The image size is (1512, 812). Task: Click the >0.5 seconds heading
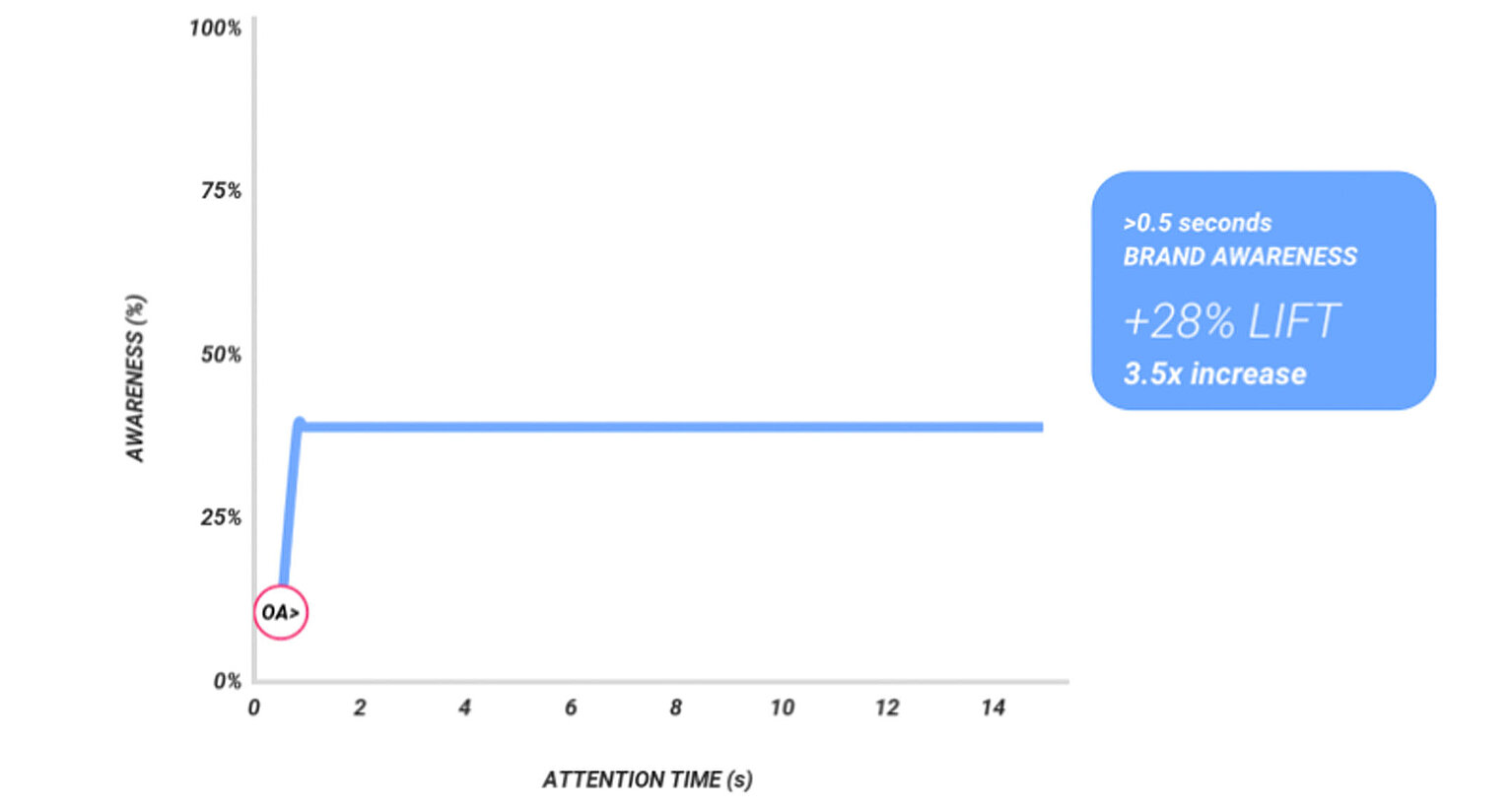(1197, 223)
